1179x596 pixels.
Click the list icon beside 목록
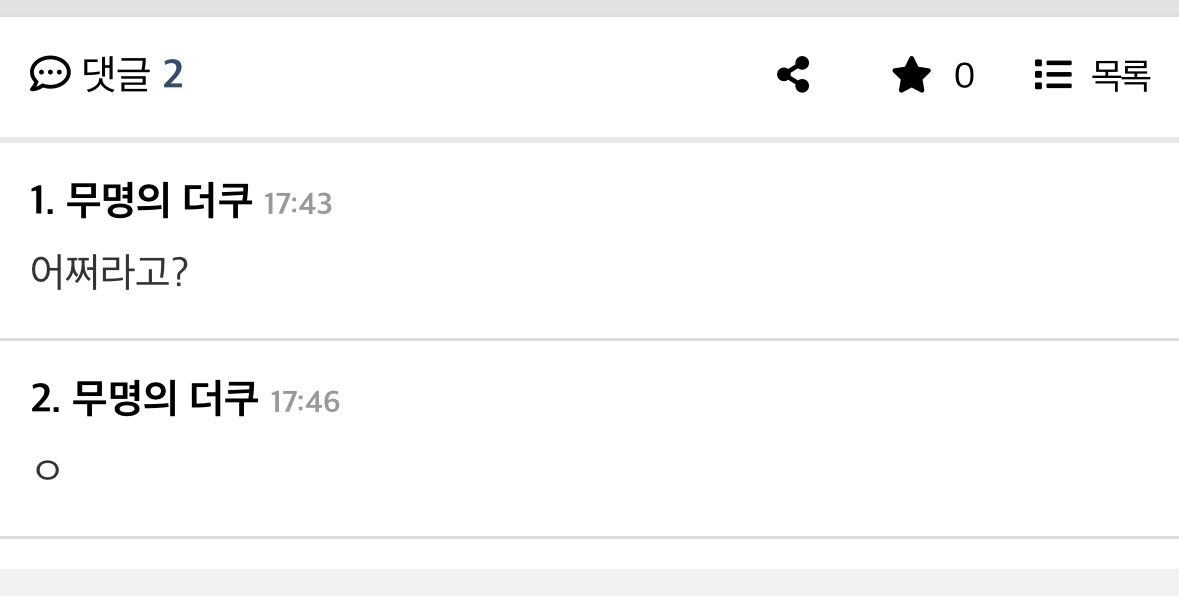(1053, 75)
